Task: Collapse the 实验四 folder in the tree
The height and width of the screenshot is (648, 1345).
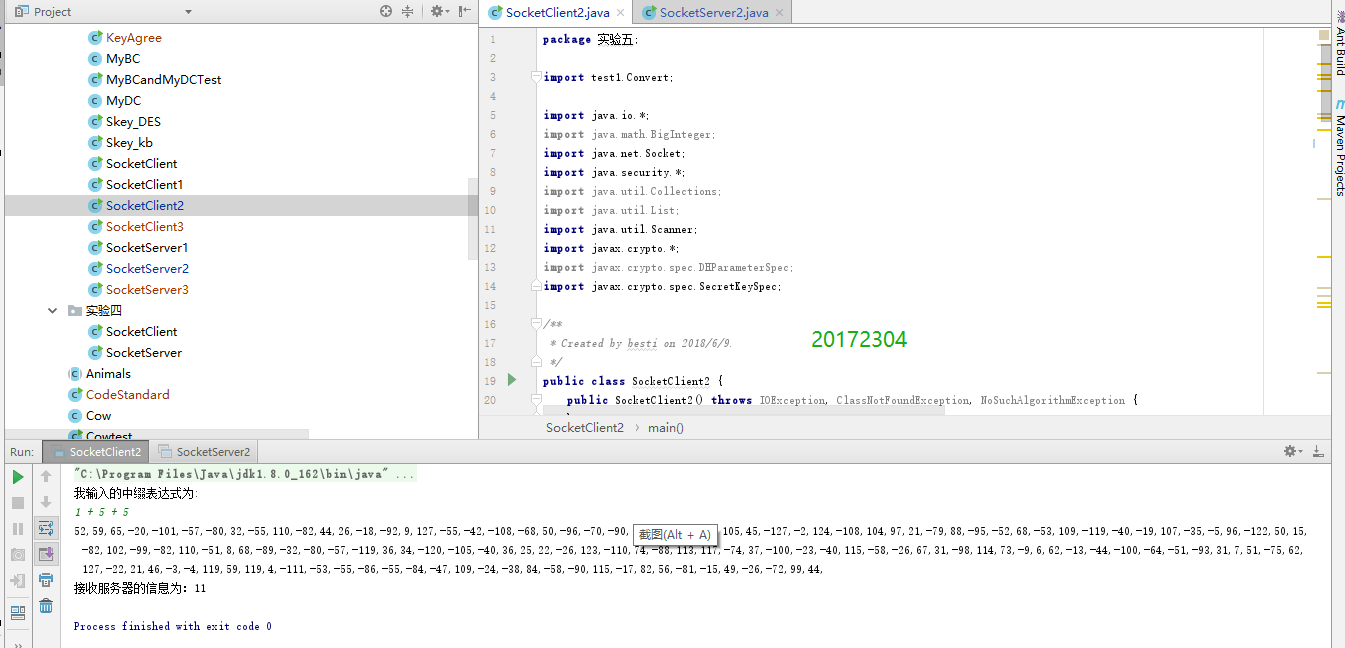Action: tap(53, 311)
